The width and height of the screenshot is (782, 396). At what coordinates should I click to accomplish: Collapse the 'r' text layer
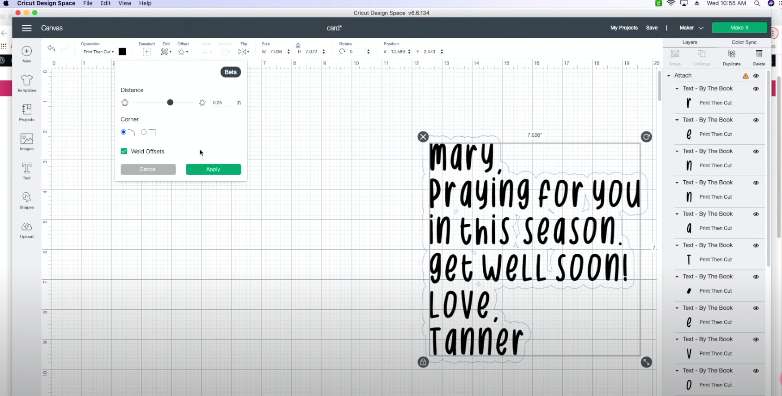tap(677, 89)
